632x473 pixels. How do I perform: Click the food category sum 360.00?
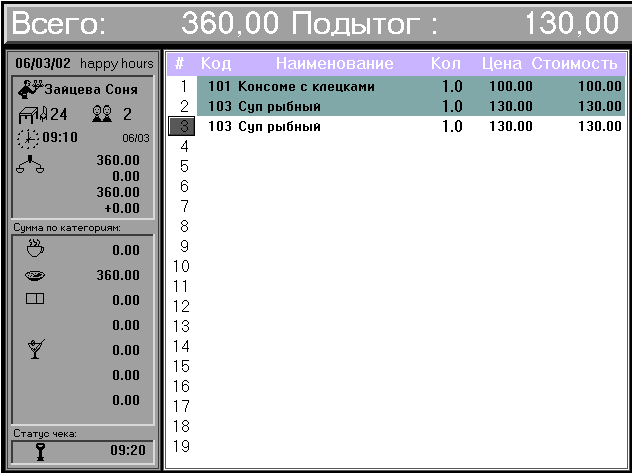pos(118,276)
